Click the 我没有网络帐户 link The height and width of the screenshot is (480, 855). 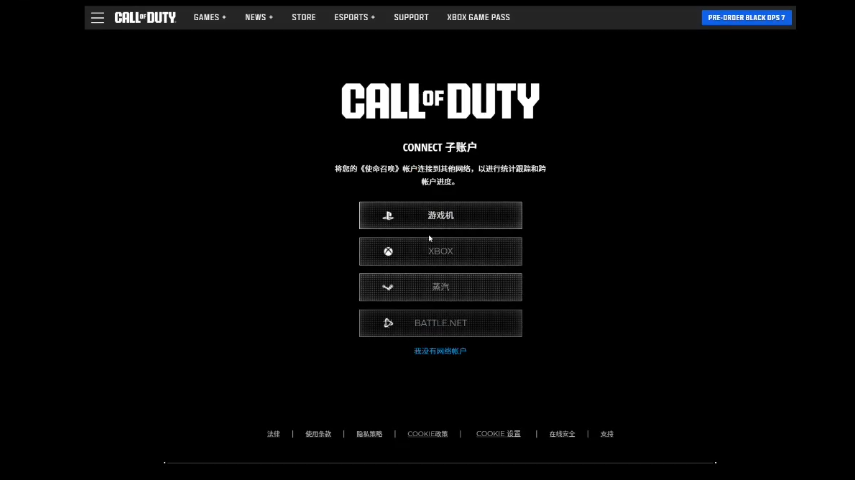click(440, 351)
